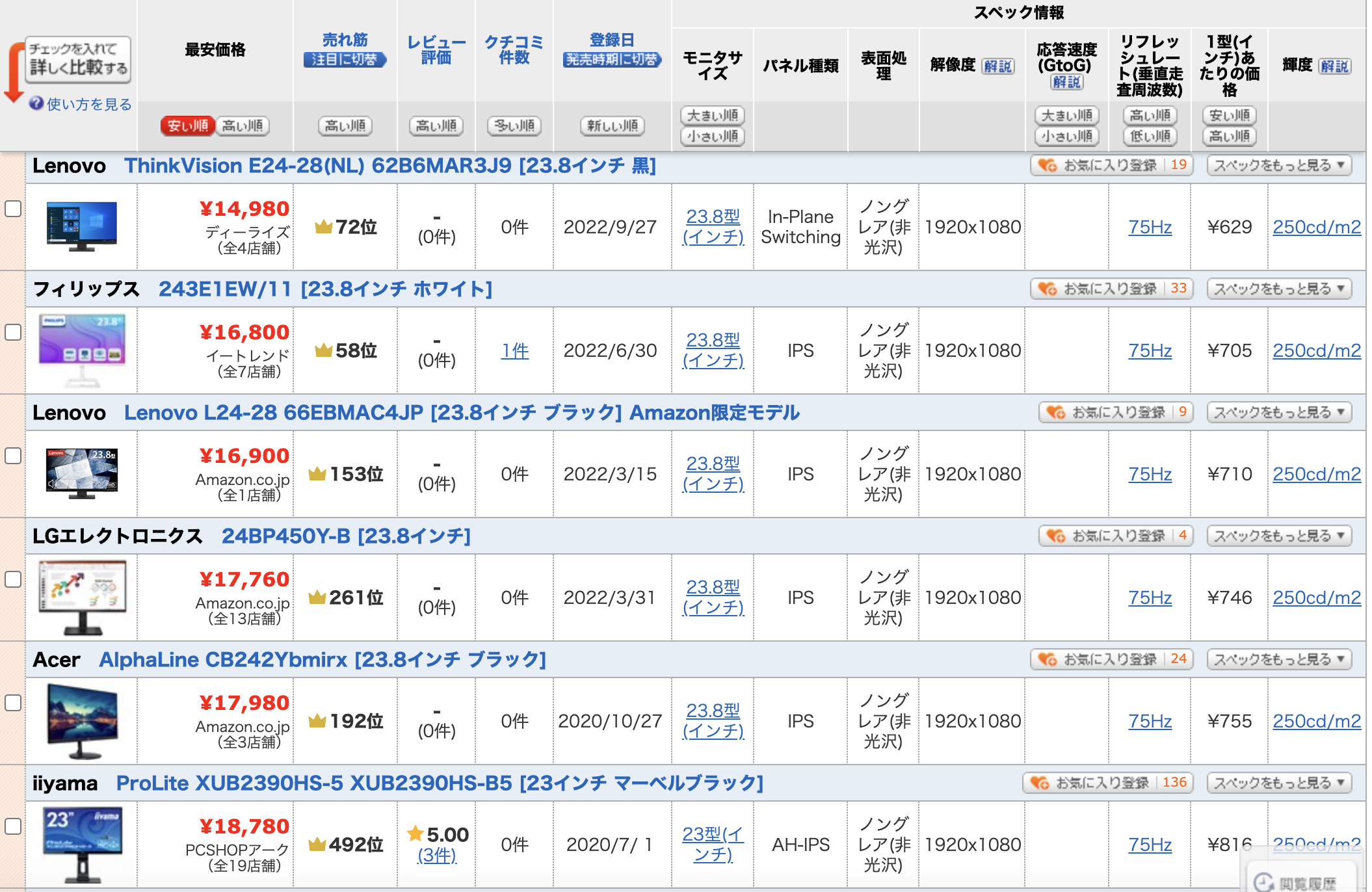Check the Philips 243E1EW/11 comparison checkbox
Screen dimensions: 1372x892
[x=13, y=332]
